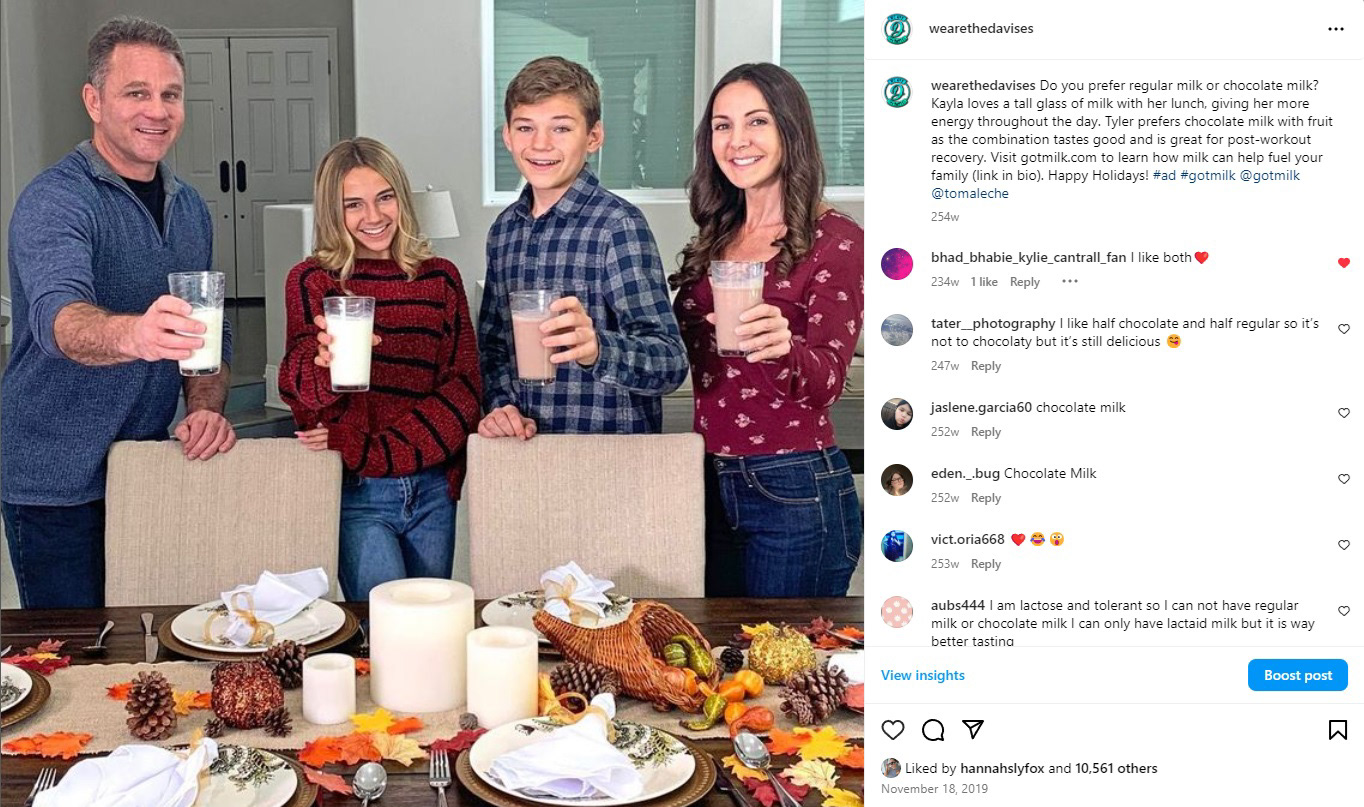Visit the @tomaleche mention link
The height and width of the screenshot is (807, 1364).
click(970, 193)
